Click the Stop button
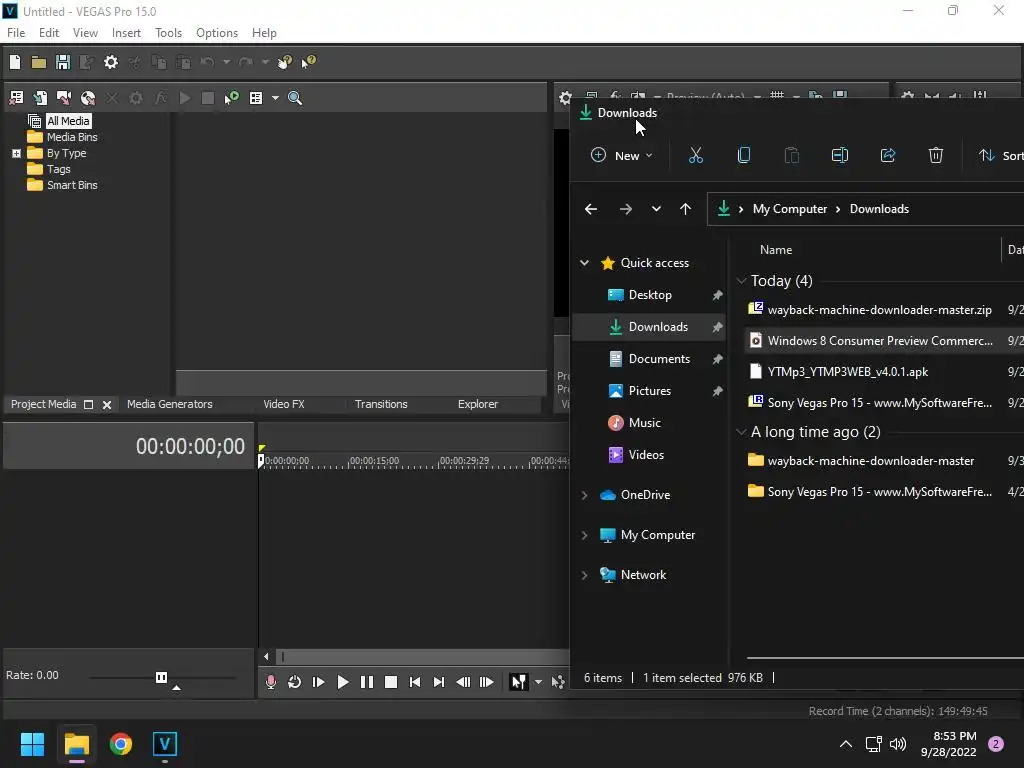Viewport: 1024px width, 768px height. (x=391, y=682)
